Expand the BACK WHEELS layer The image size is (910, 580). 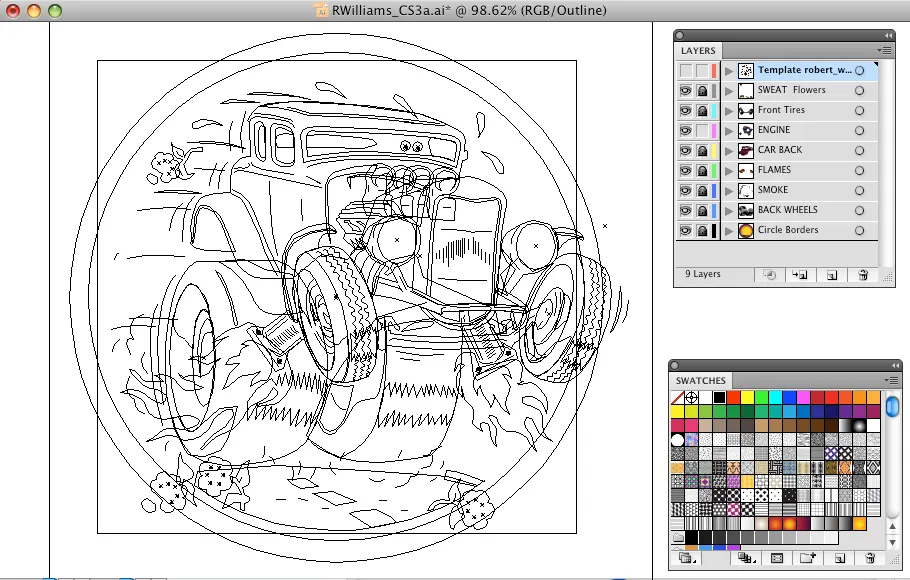point(729,211)
